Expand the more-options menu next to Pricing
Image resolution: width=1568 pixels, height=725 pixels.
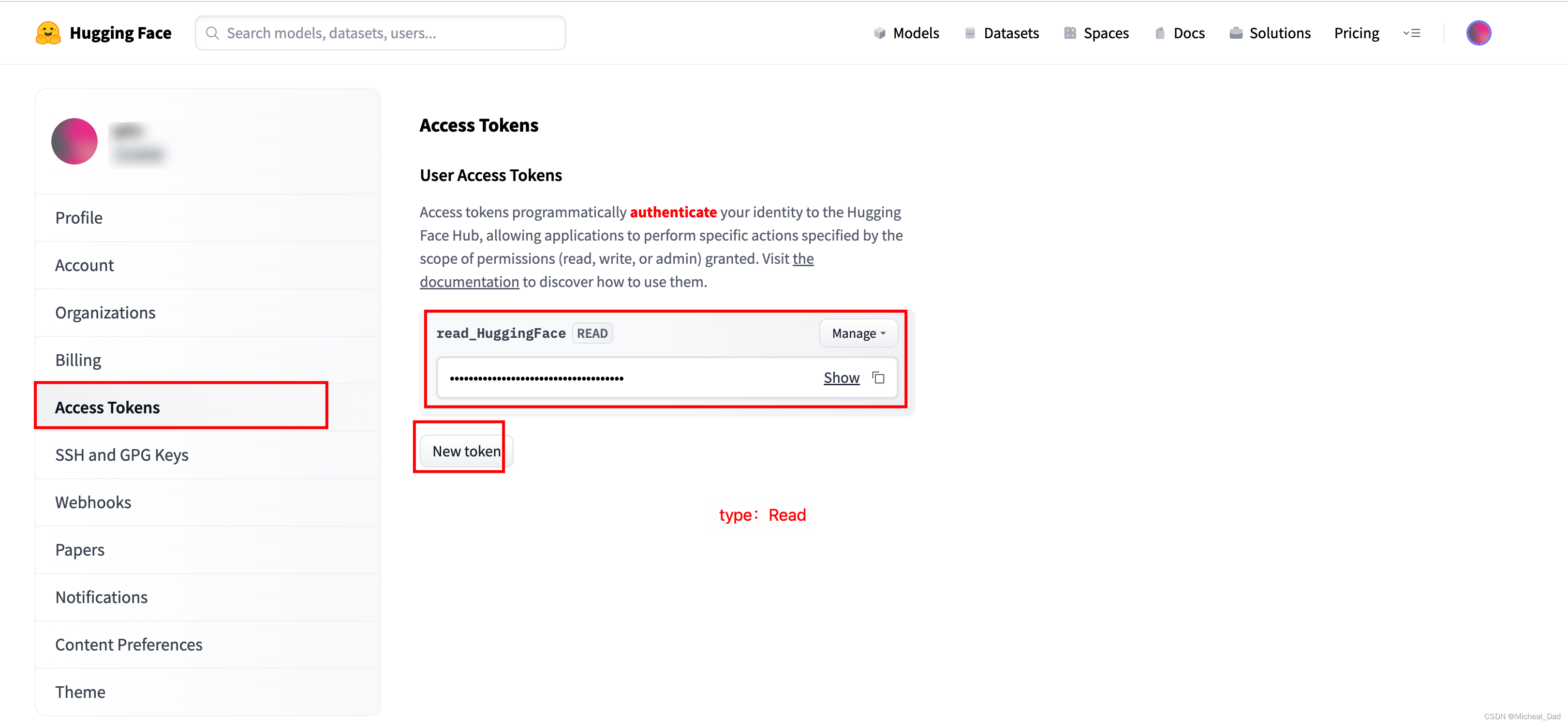coord(1412,33)
